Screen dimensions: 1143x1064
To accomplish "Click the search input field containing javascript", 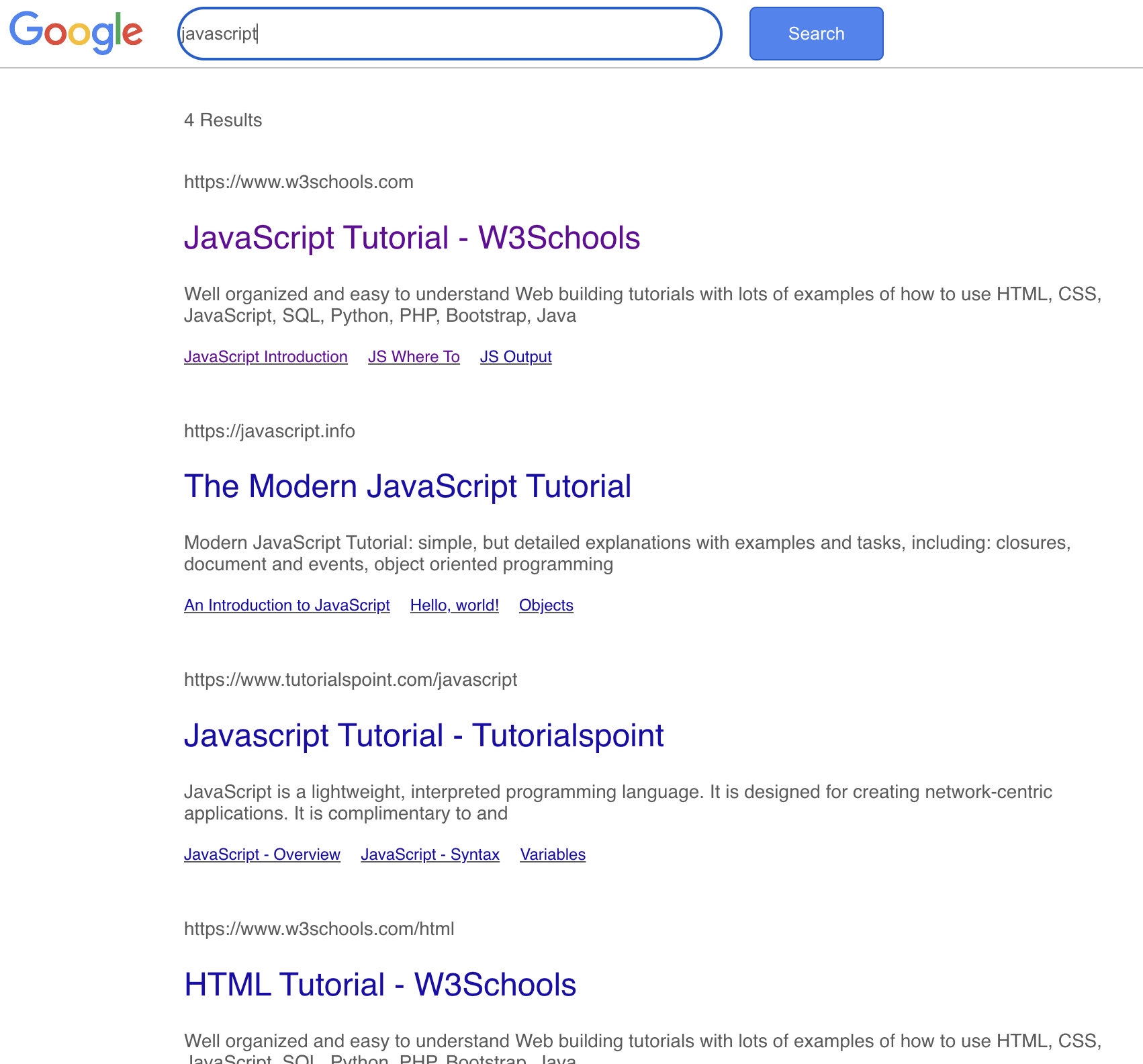I will pos(450,34).
